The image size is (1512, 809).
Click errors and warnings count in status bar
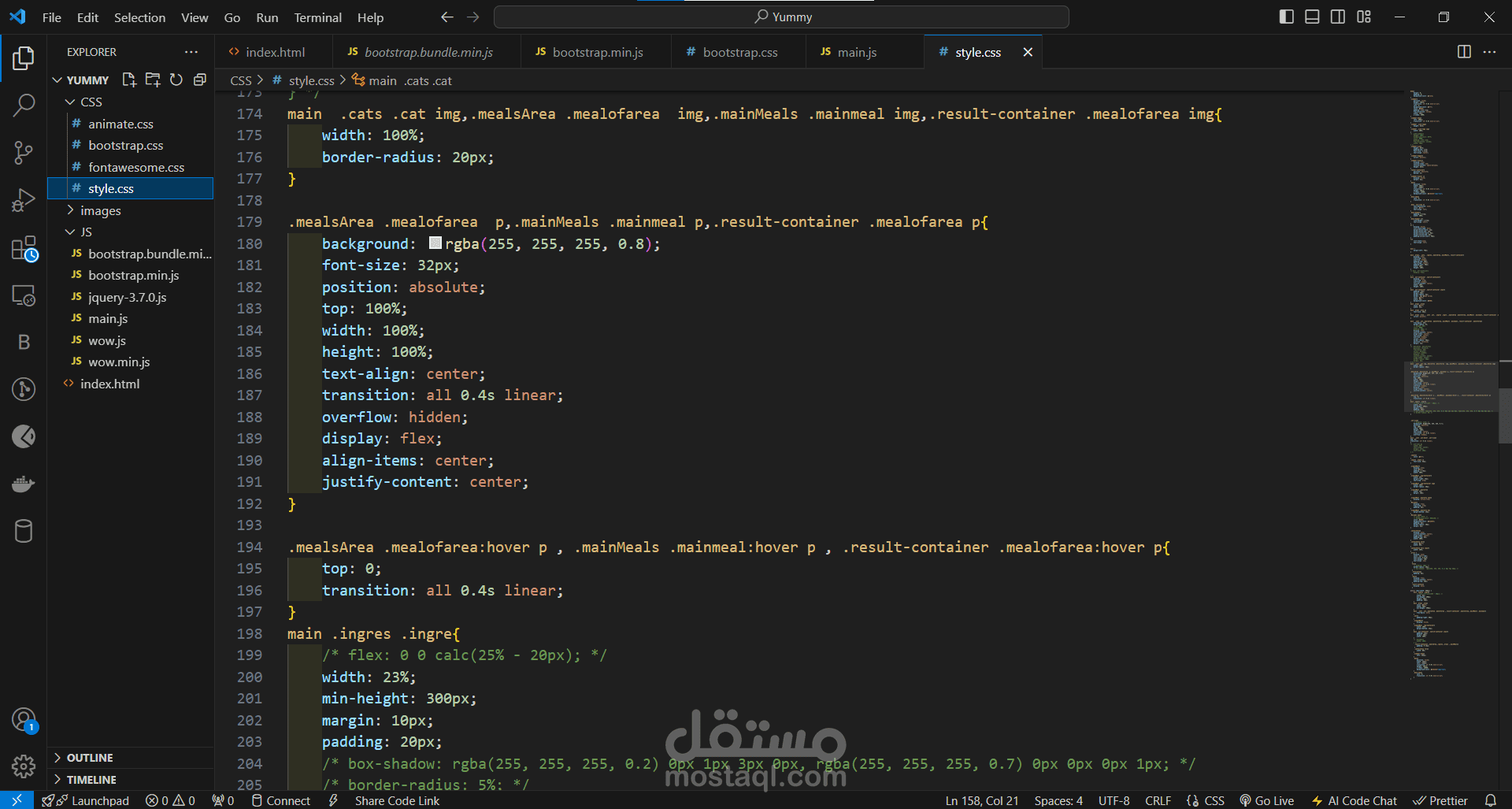170,800
